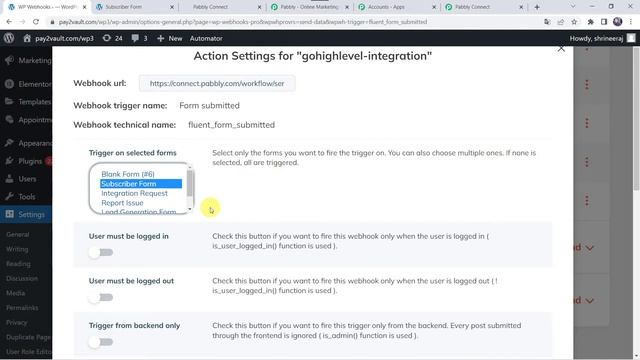
Task: Open the browser extensions puzzle icon
Action: coord(590,22)
